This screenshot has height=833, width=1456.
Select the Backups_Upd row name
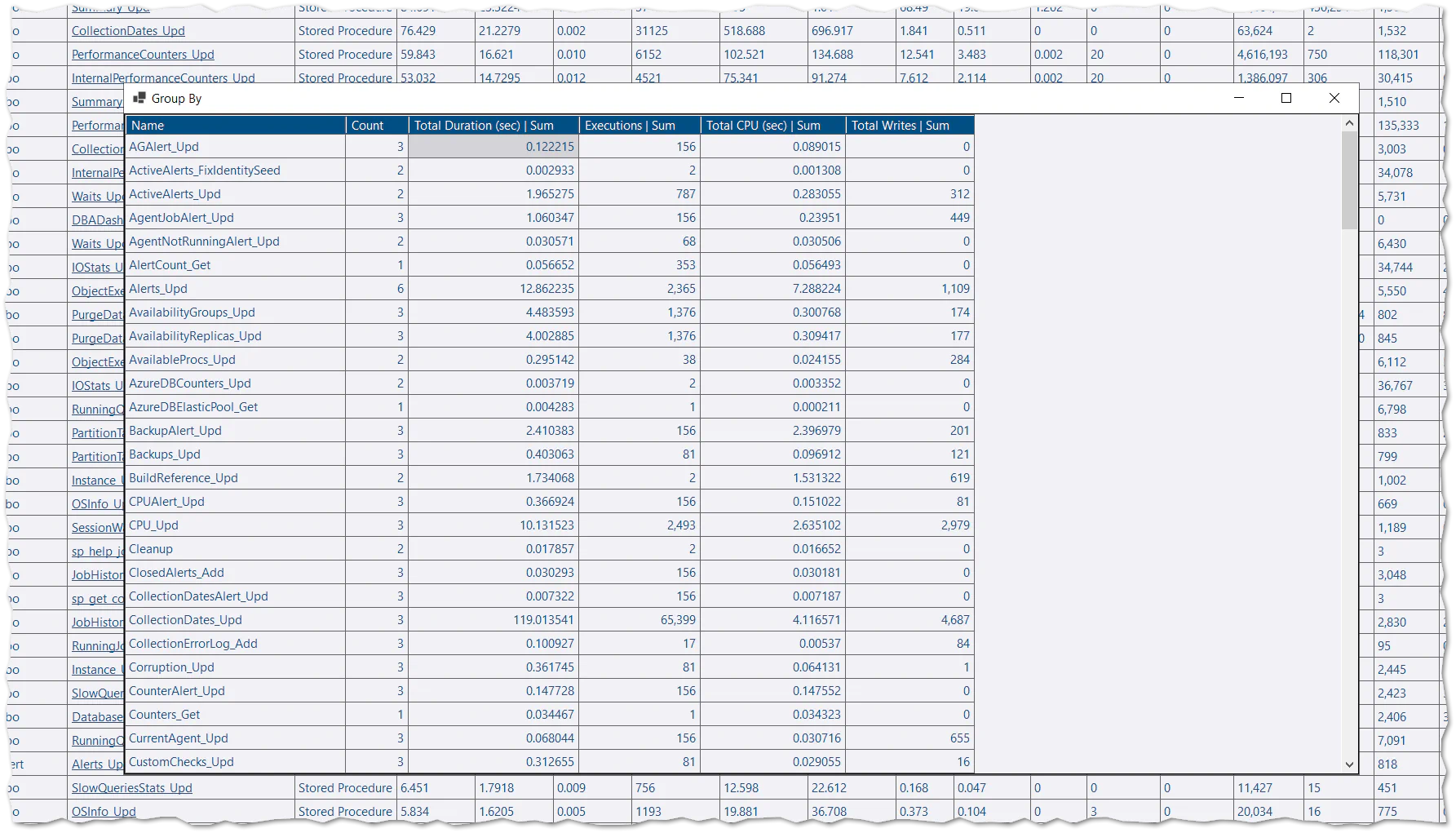[x=165, y=454]
